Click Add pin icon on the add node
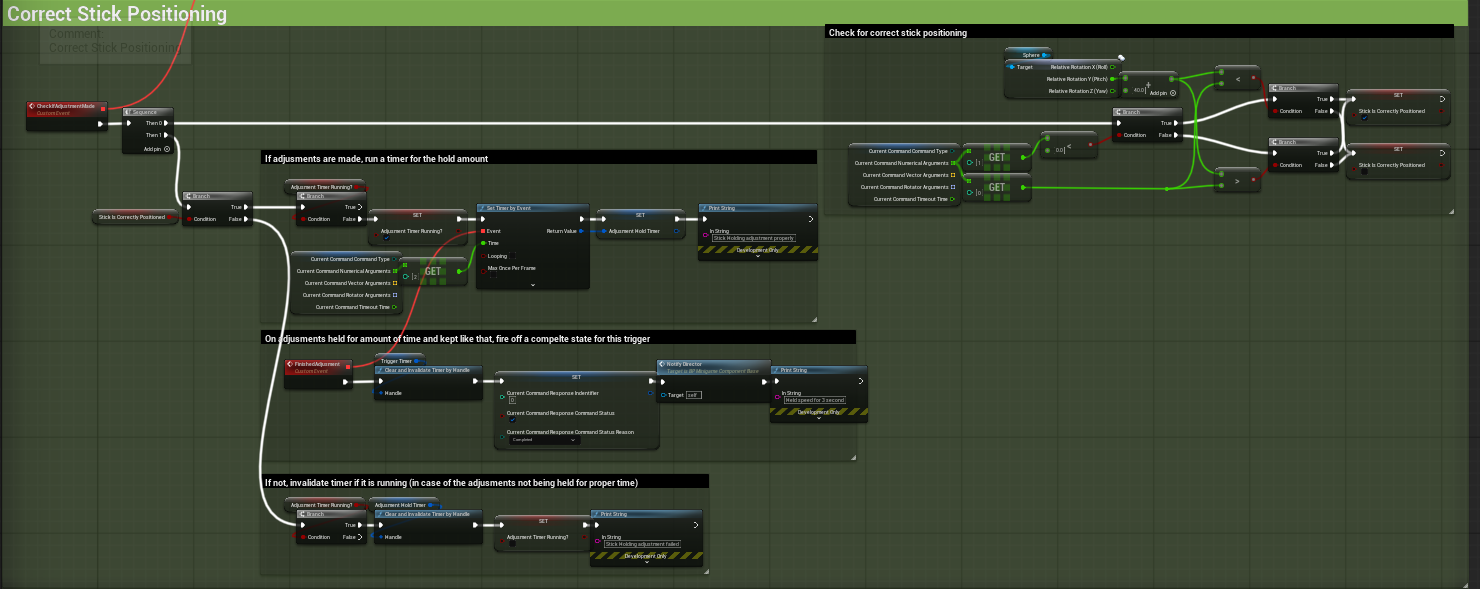 click(1172, 92)
